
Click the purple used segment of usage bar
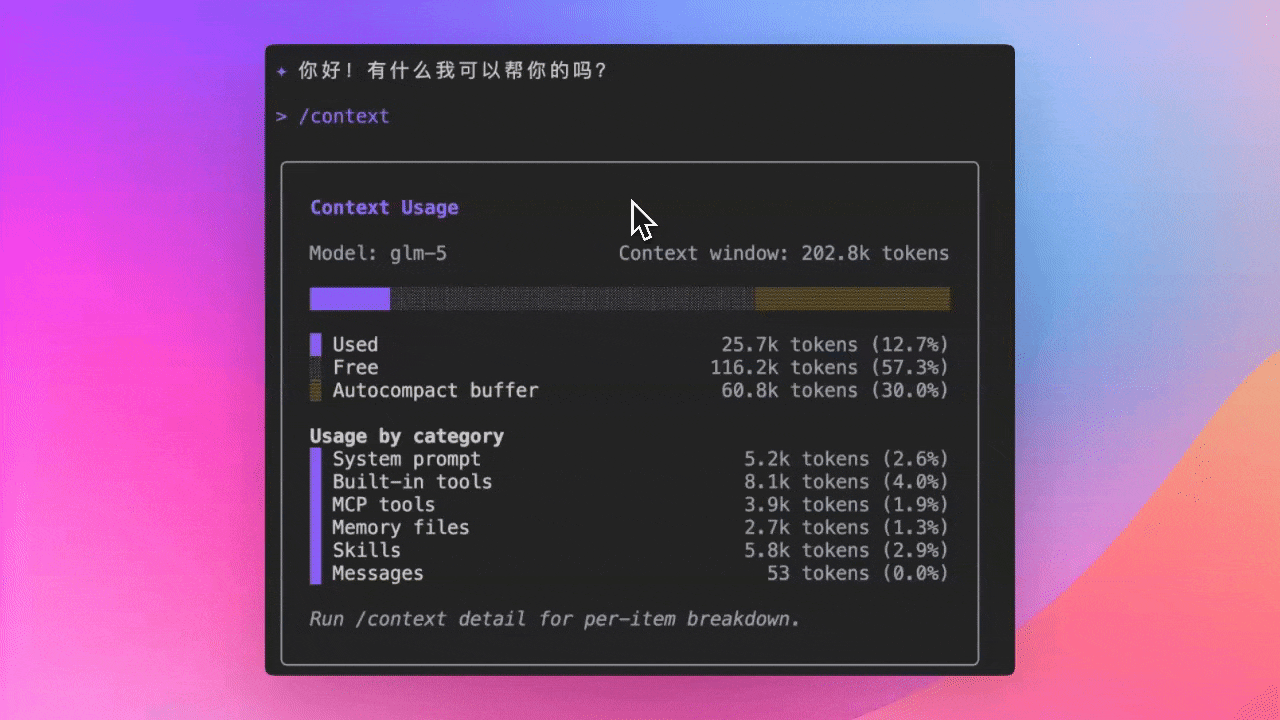[350, 299]
